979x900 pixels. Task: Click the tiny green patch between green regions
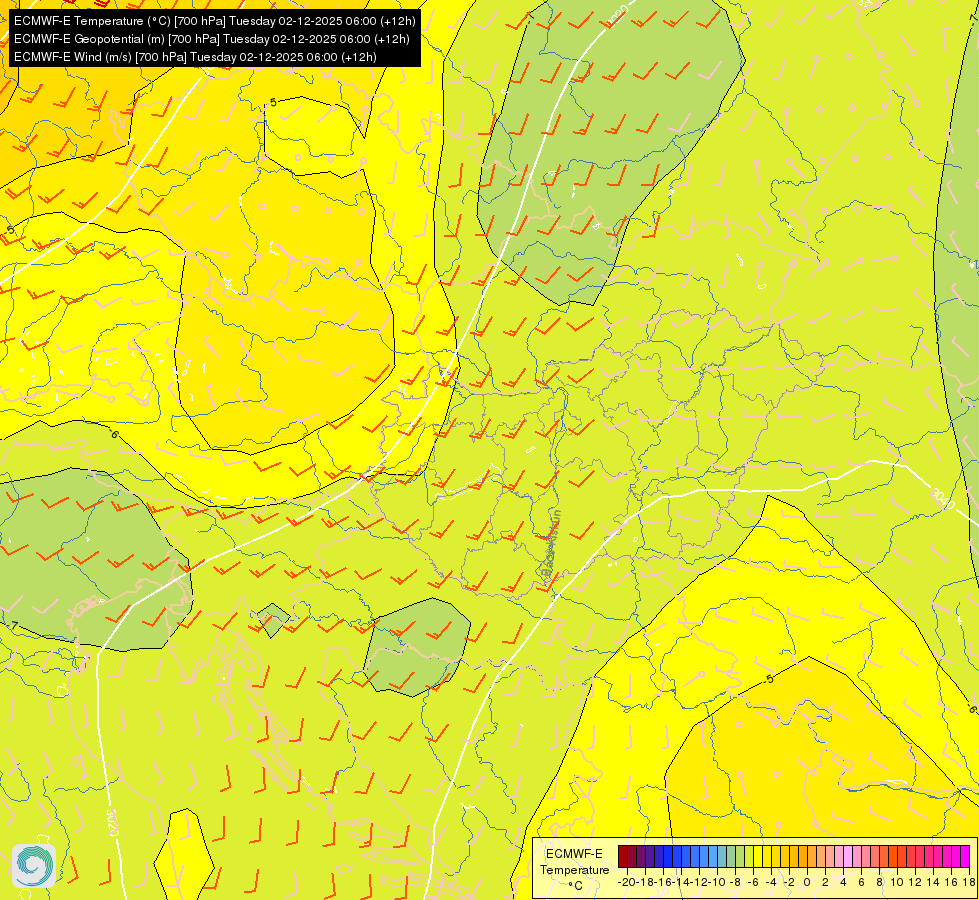(271, 618)
